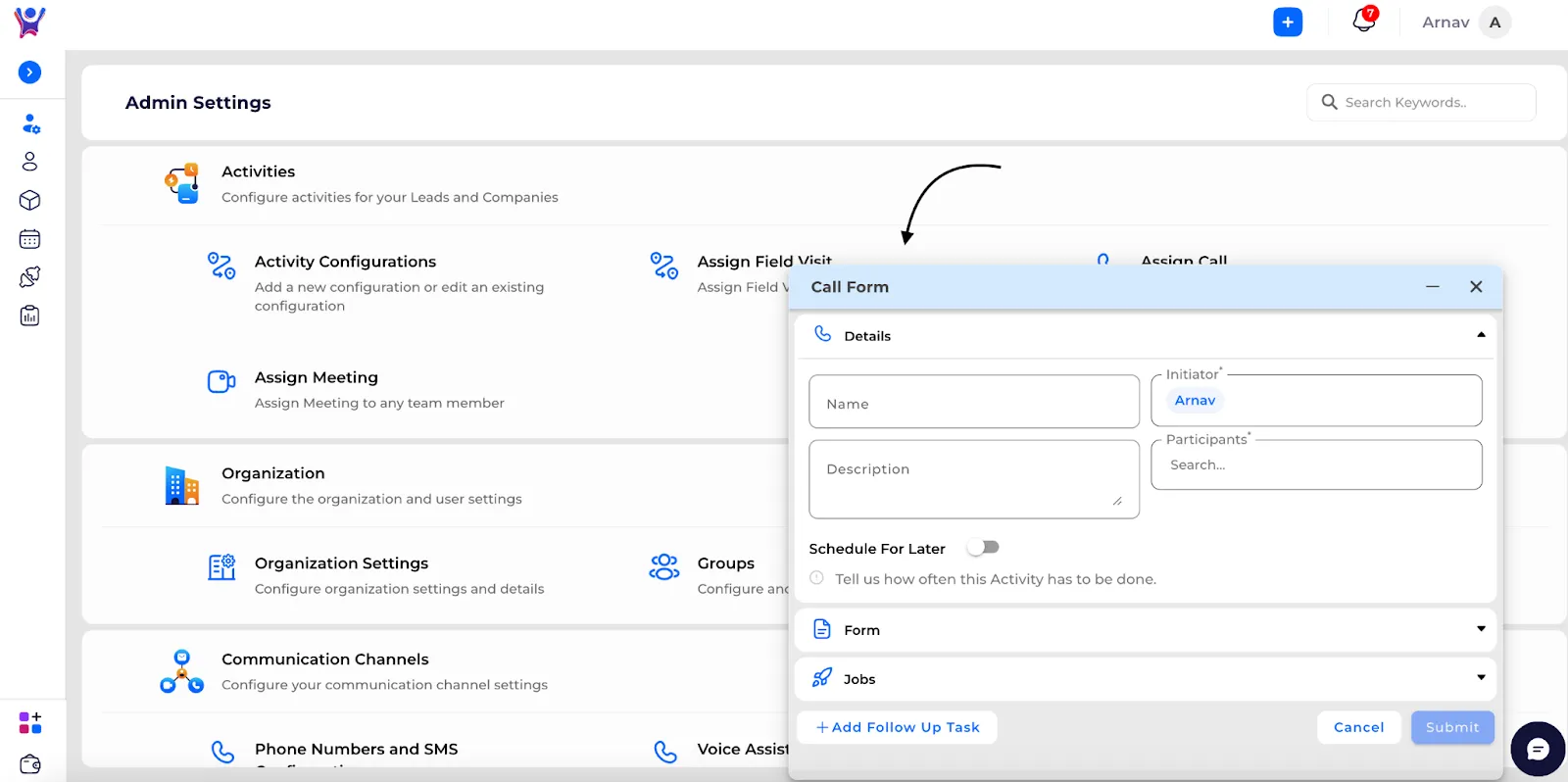1568x782 pixels.
Task: Click the Activities section icon
Action: 182,183
